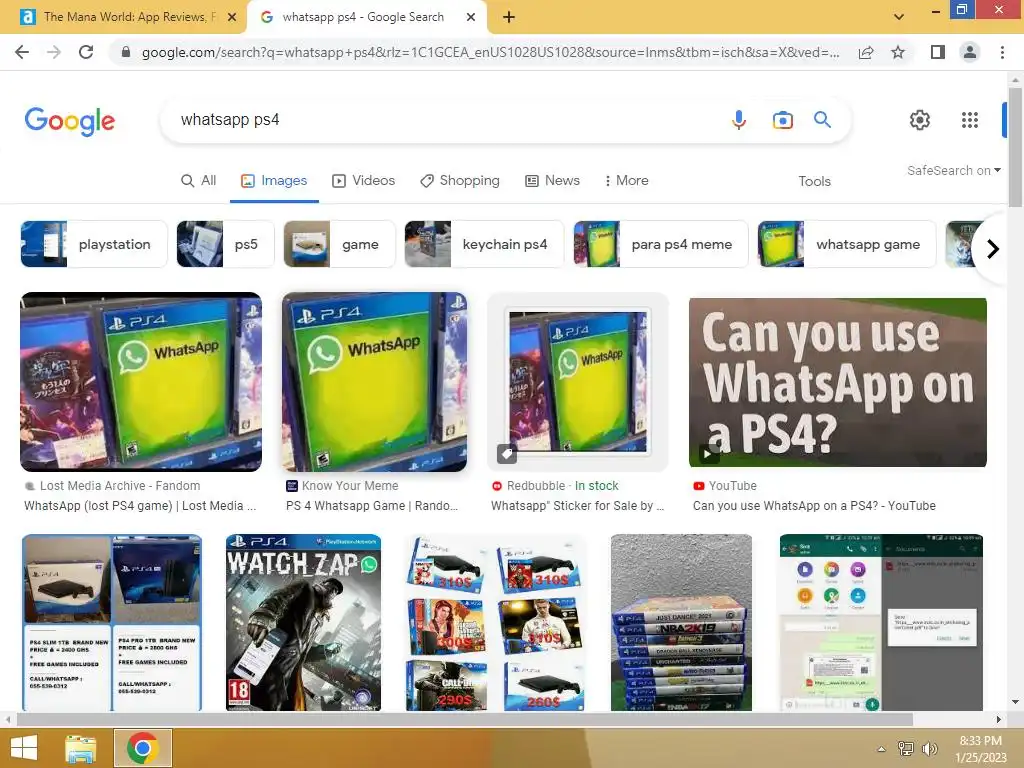Switch to the News tab

[552, 181]
